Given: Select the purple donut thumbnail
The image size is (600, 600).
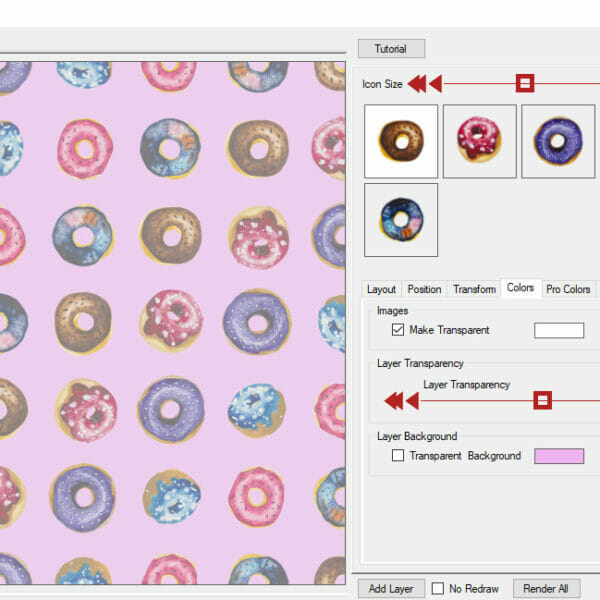Looking at the screenshot, I should pos(558,141).
